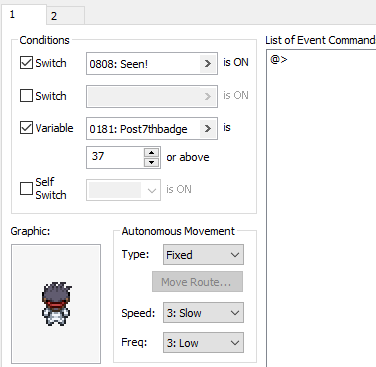
Task: Click disabled arrow of second switch field
Action: tap(208, 96)
